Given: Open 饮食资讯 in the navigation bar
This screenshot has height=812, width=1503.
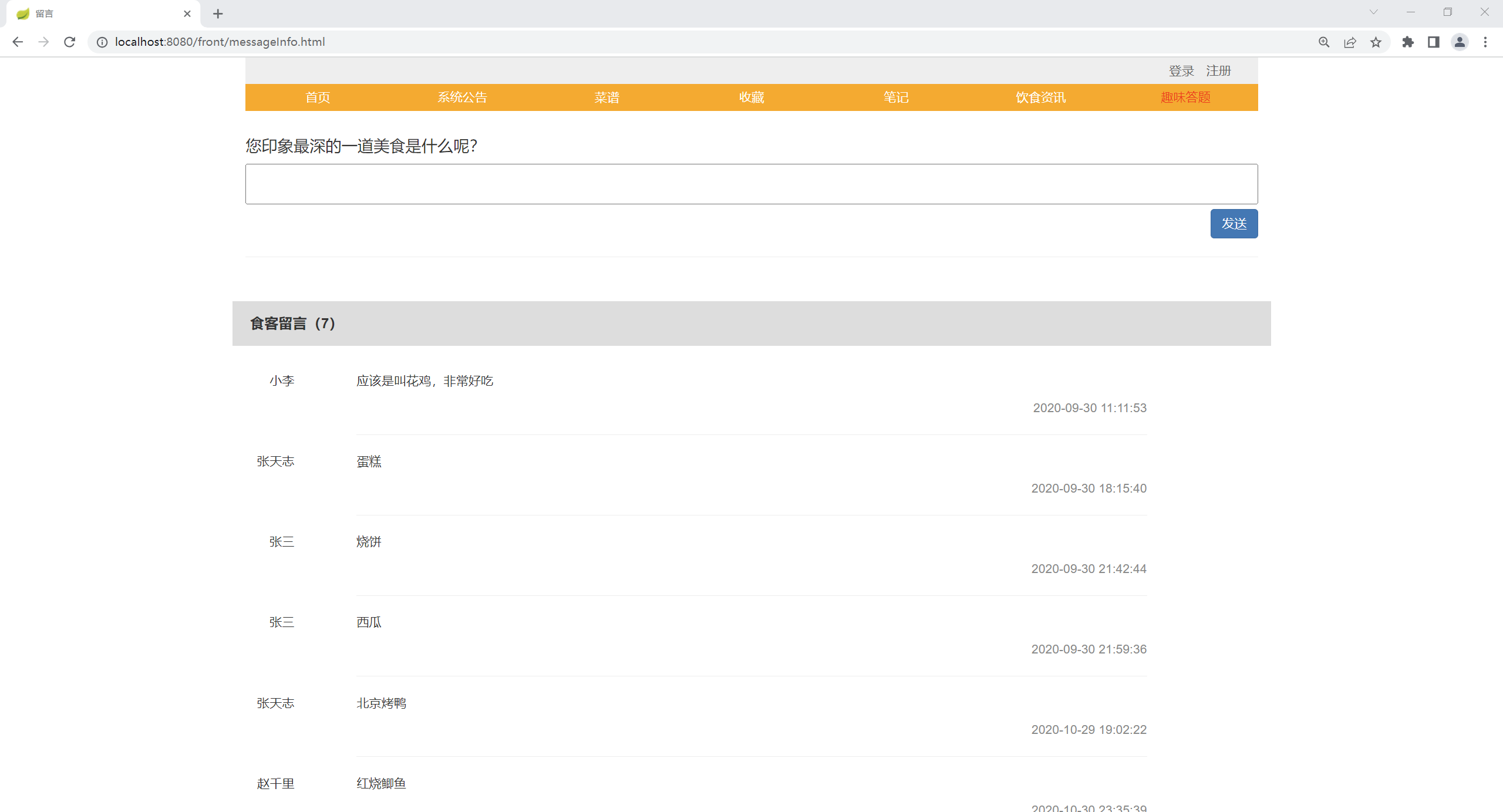Looking at the screenshot, I should coord(1041,97).
